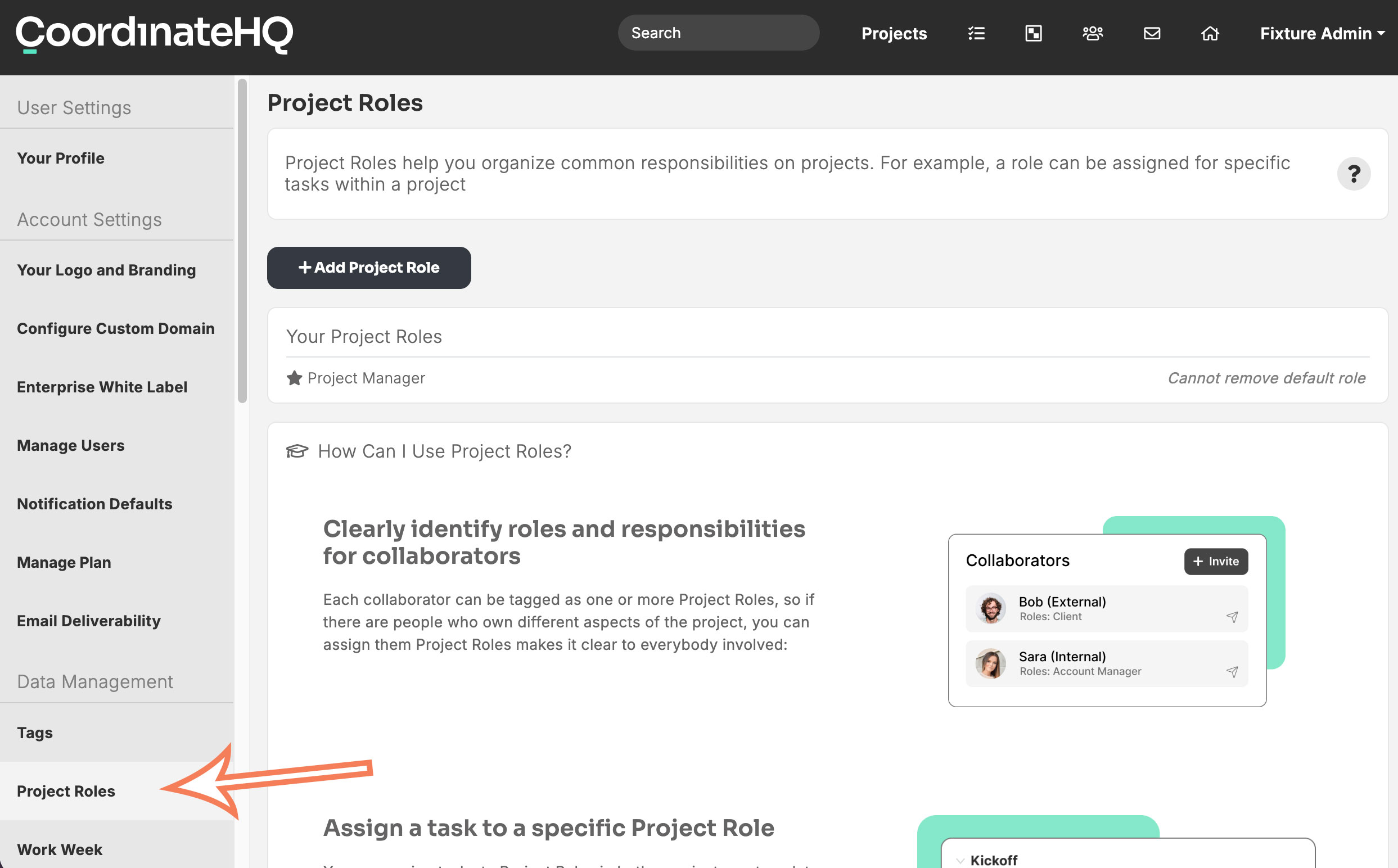Open Projects in the top navigation
The height and width of the screenshot is (868, 1398).
coord(894,33)
